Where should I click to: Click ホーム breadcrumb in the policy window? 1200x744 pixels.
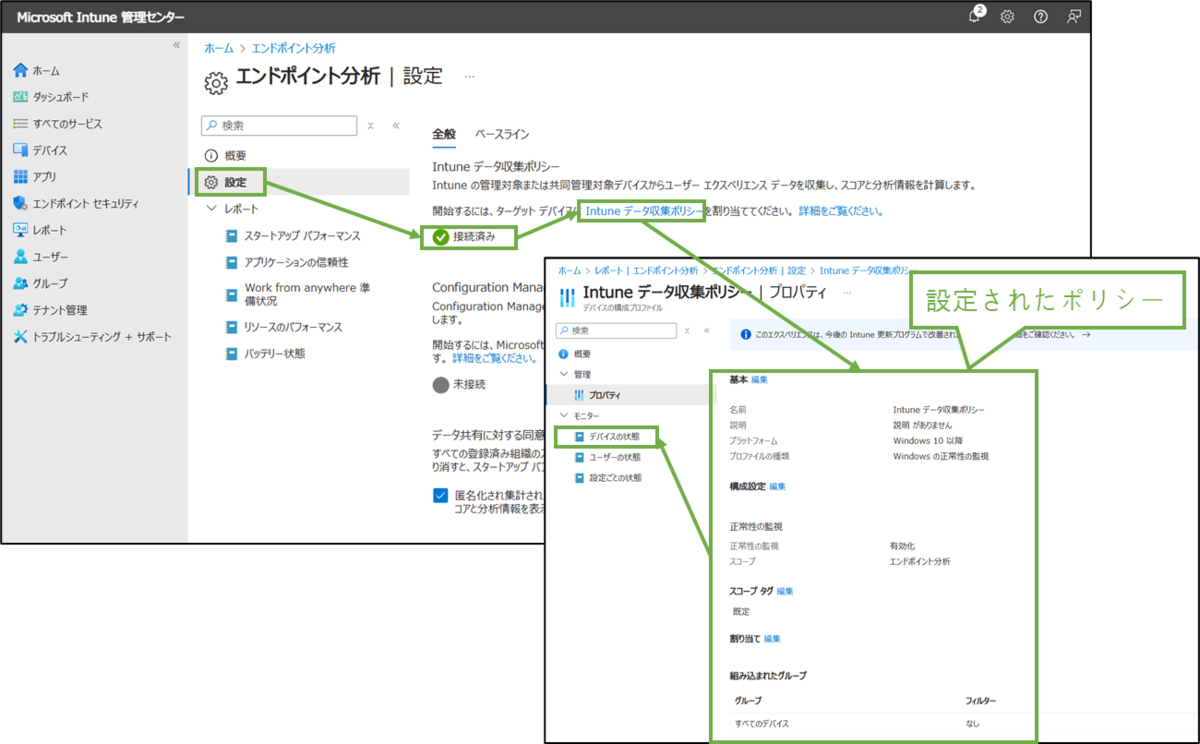(569, 271)
